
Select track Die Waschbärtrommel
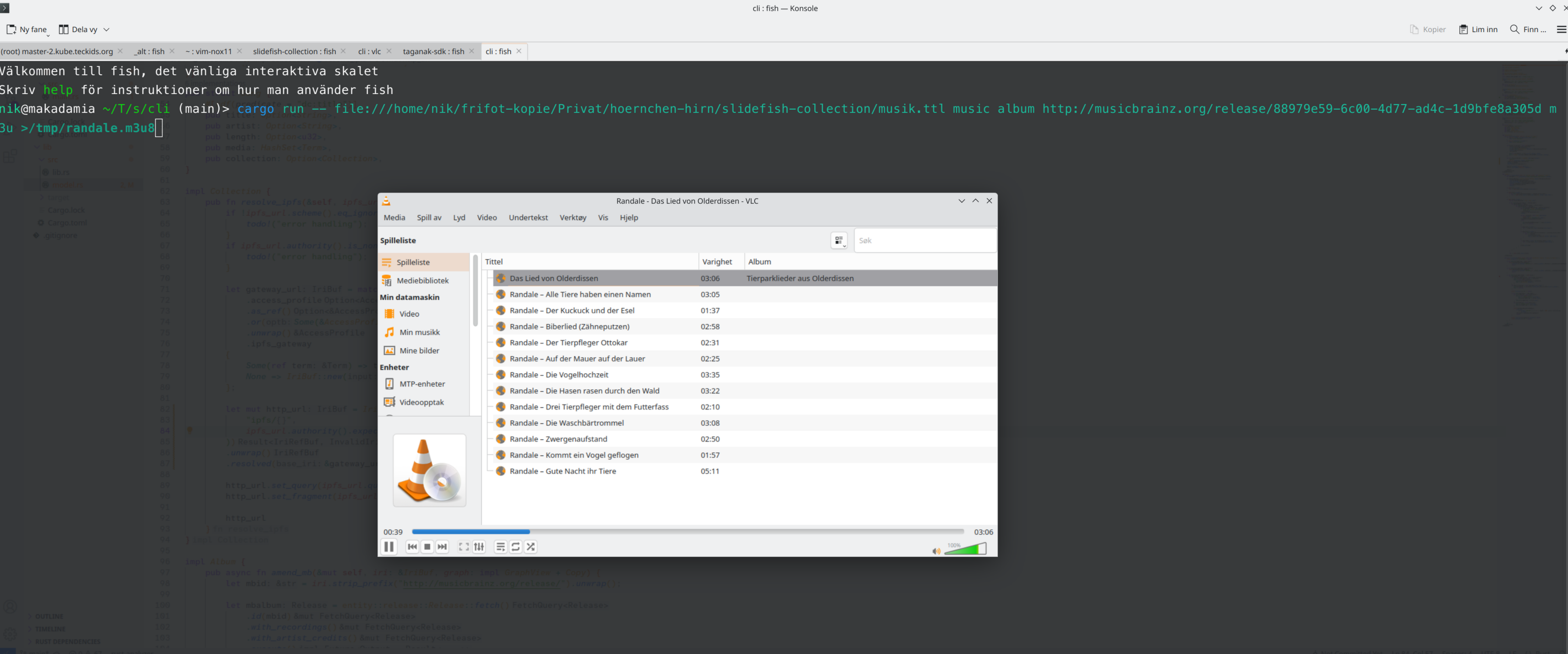[x=745, y=423]
